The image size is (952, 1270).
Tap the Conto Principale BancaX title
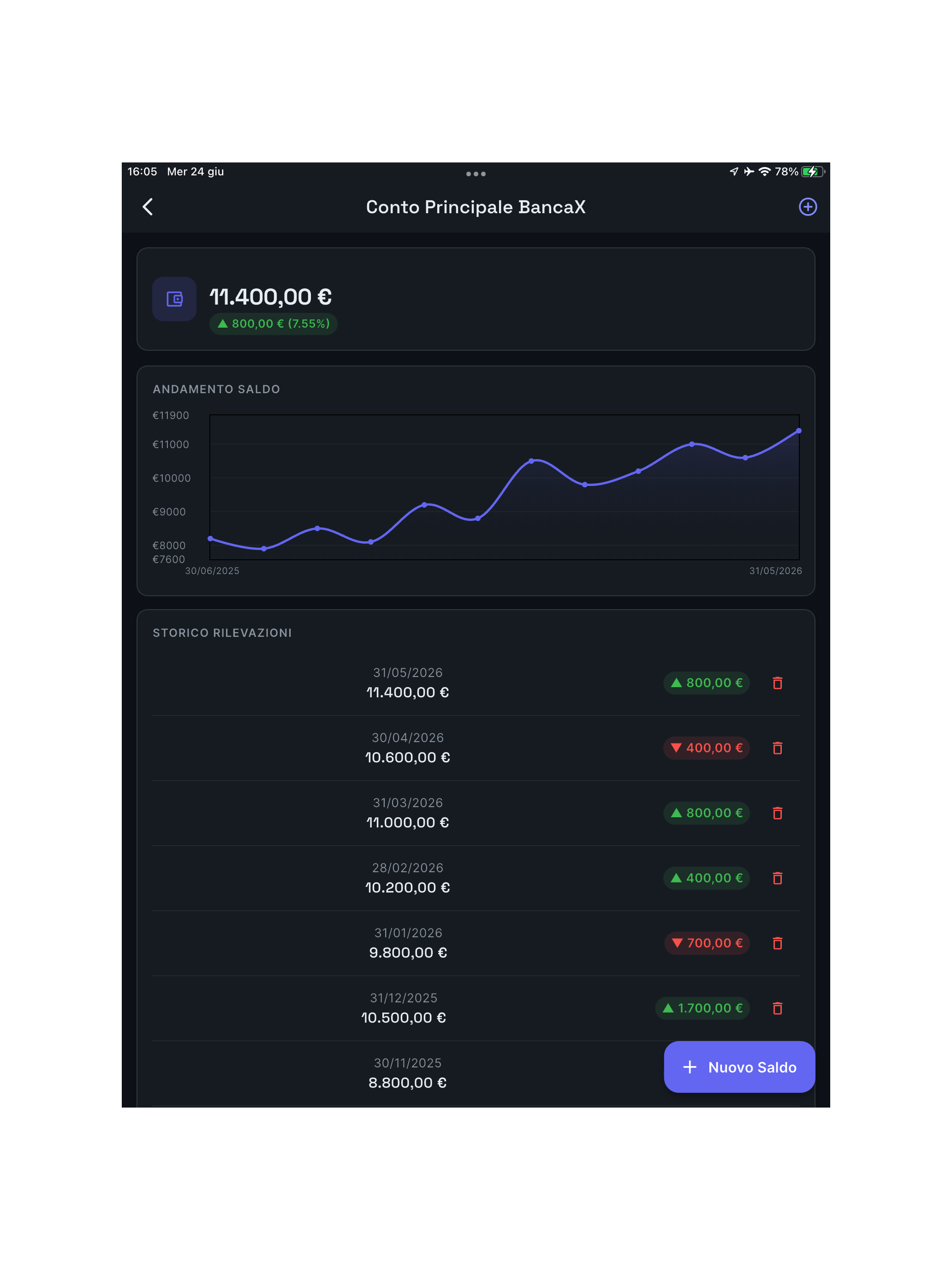coord(476,207)
